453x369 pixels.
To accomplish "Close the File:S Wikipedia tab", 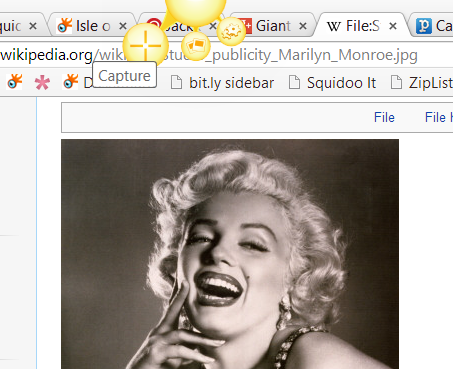I will (x=393, y=26).
